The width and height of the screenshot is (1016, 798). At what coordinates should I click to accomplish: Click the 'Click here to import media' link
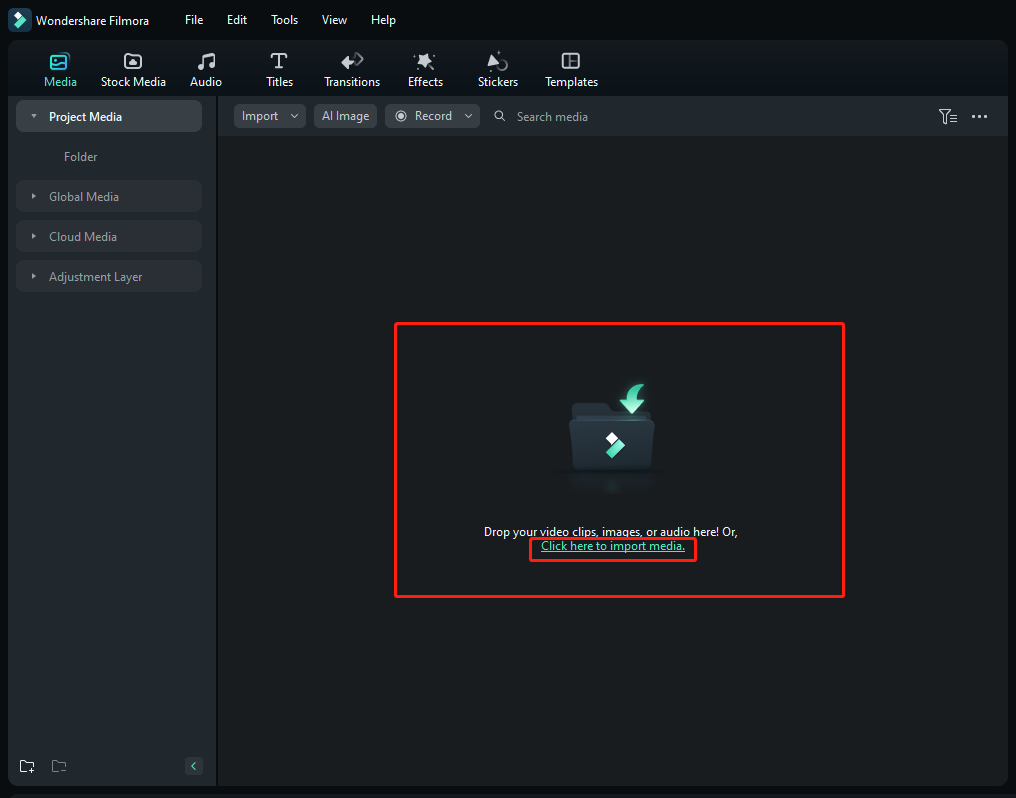click(x=613, y=547)
